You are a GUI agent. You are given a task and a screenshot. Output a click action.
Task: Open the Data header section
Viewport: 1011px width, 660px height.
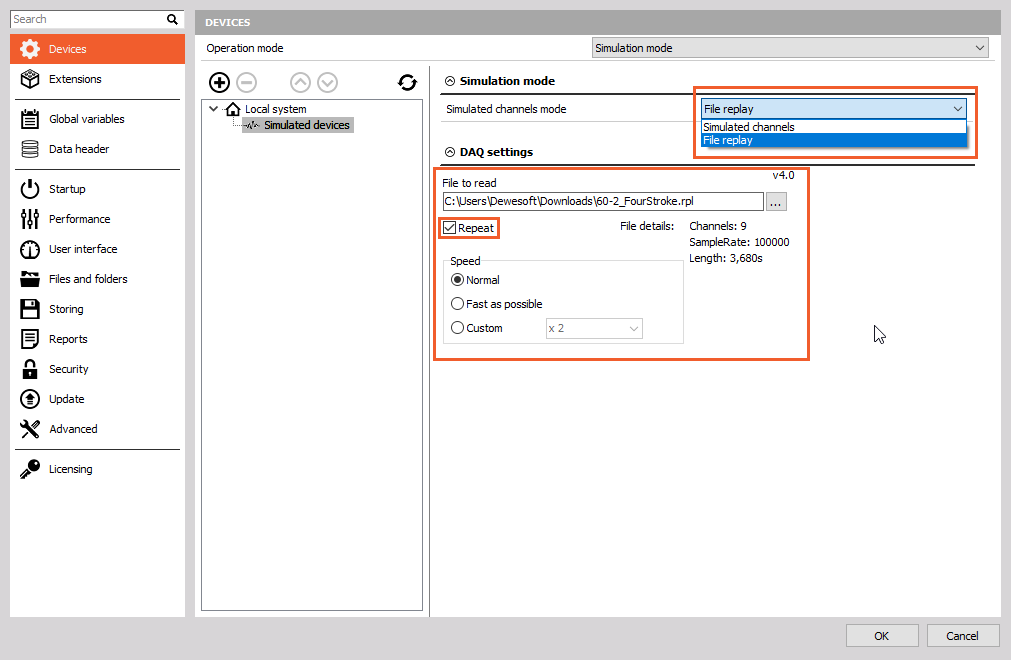tap(97, 149)
